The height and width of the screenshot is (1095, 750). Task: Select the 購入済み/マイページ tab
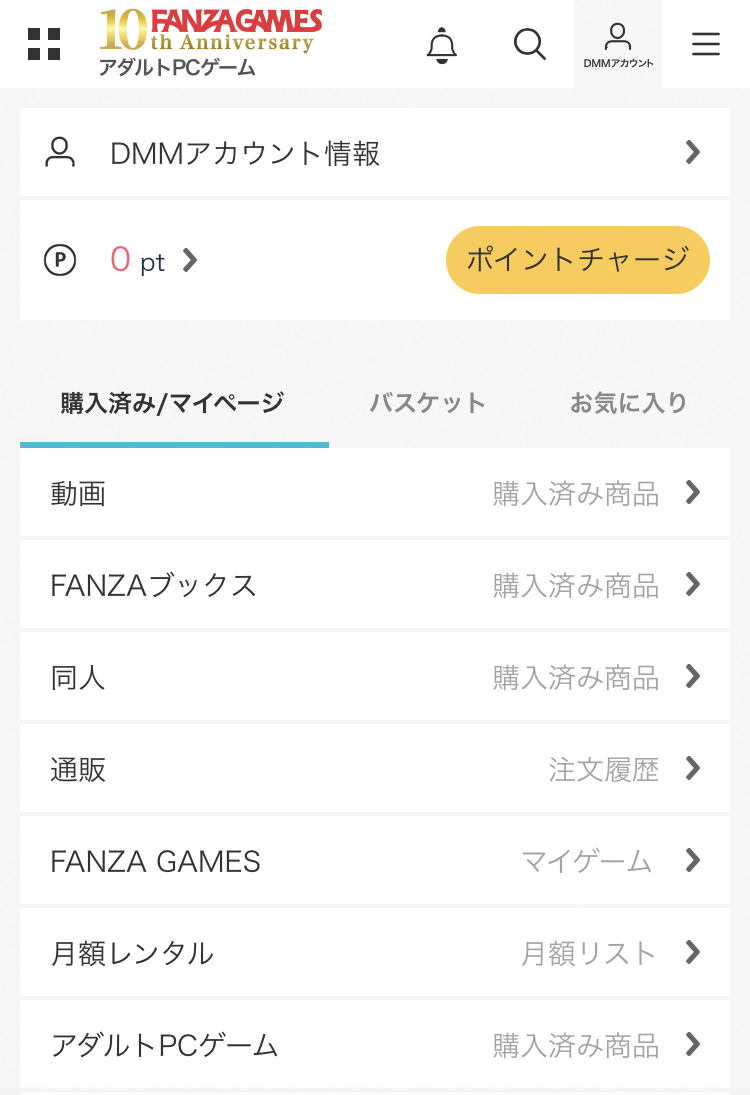[x=173, y=404]
